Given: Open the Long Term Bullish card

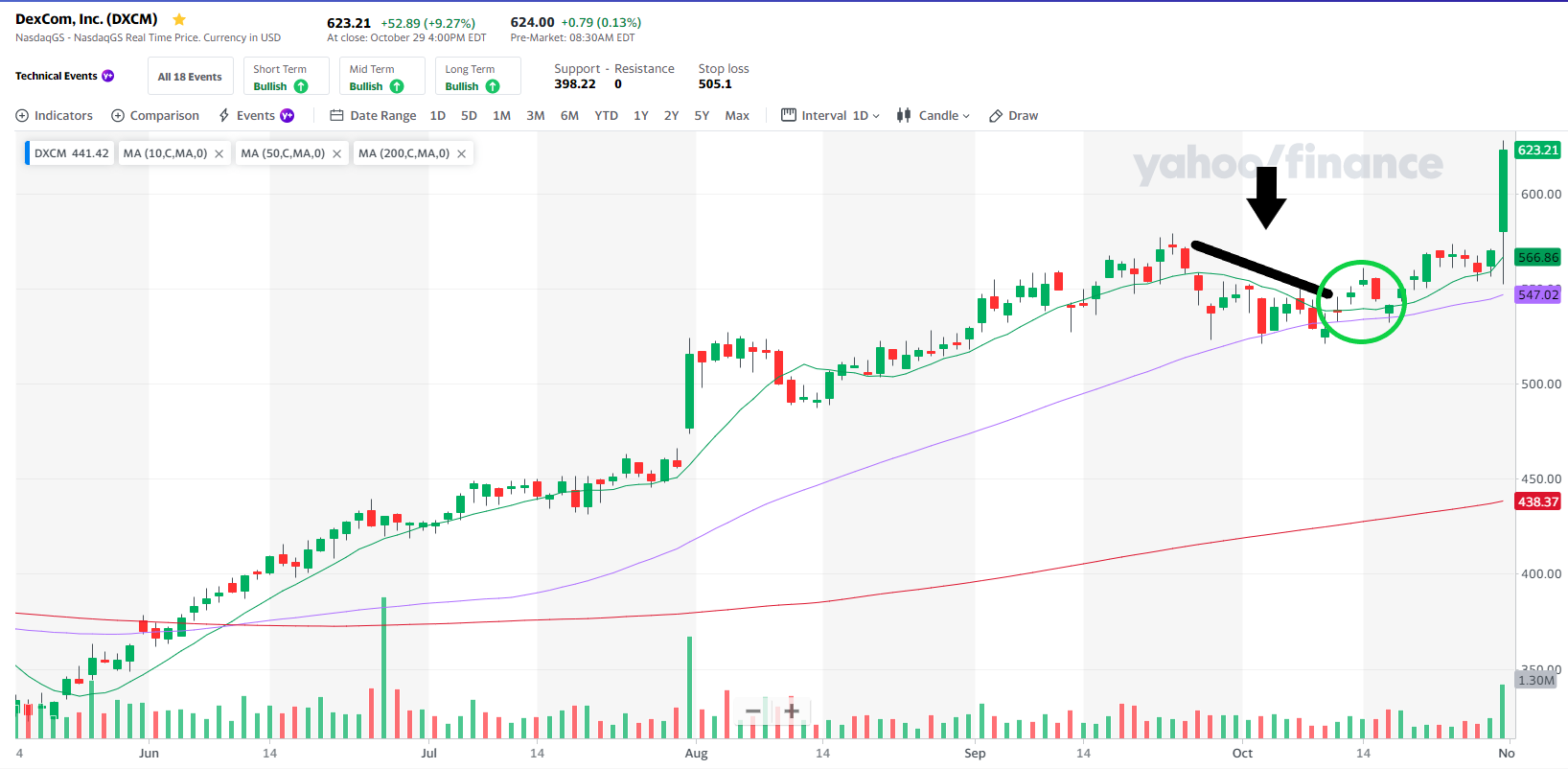Looking at the screenshot, I should 477,77.
